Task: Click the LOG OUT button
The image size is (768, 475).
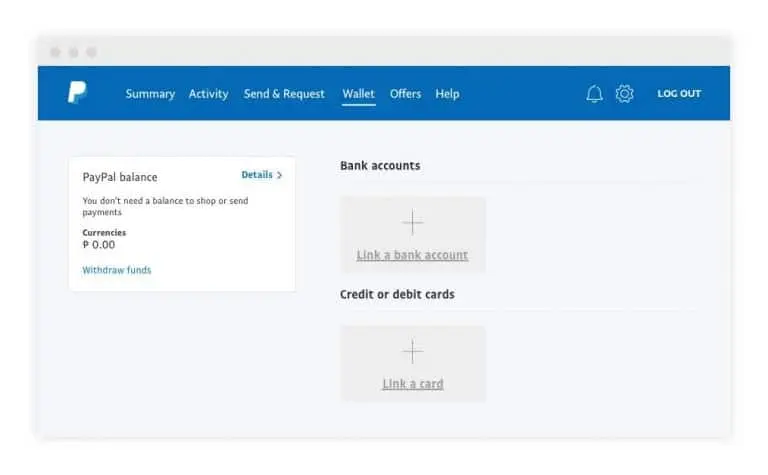Action: tap(679, 94)
